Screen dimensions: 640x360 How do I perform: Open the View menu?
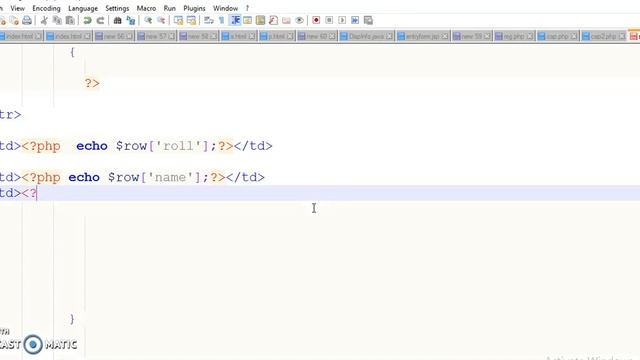tap(18, 8)
